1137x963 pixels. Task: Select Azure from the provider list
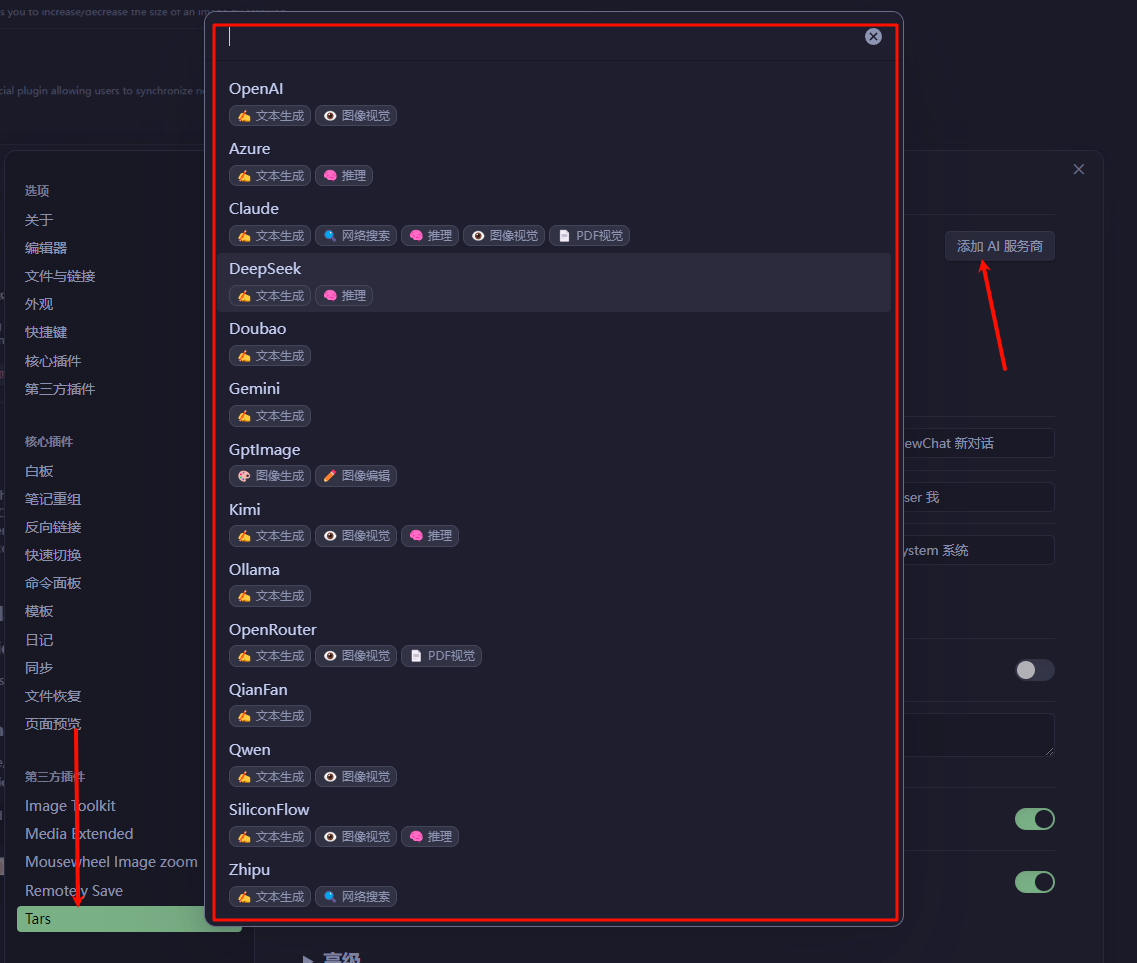[x=554, y=162]
